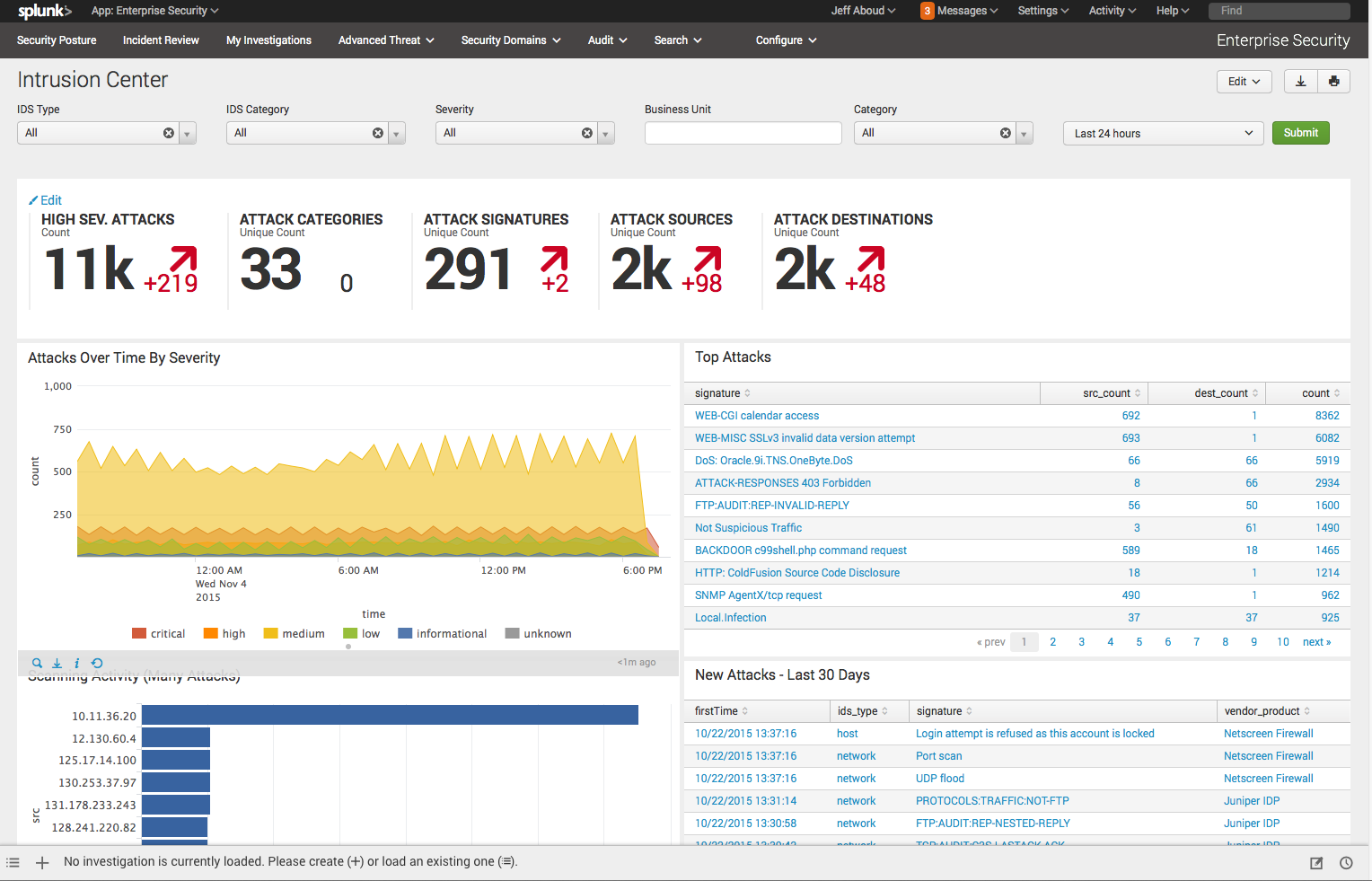Open investigation list icon in bottom bar
1372x881 pixels.
pos(13,862)
